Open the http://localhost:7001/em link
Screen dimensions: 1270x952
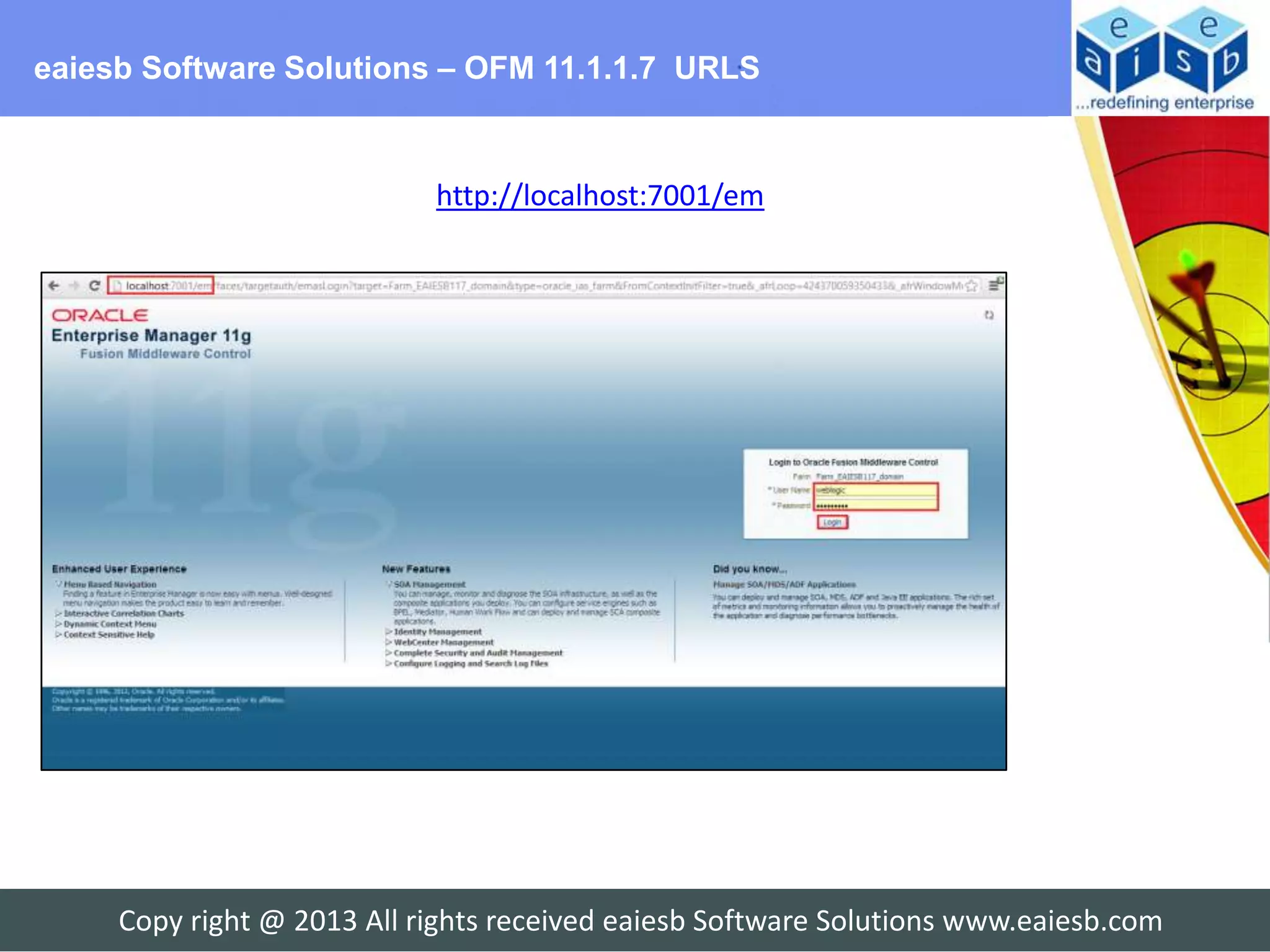click(600, 196)
